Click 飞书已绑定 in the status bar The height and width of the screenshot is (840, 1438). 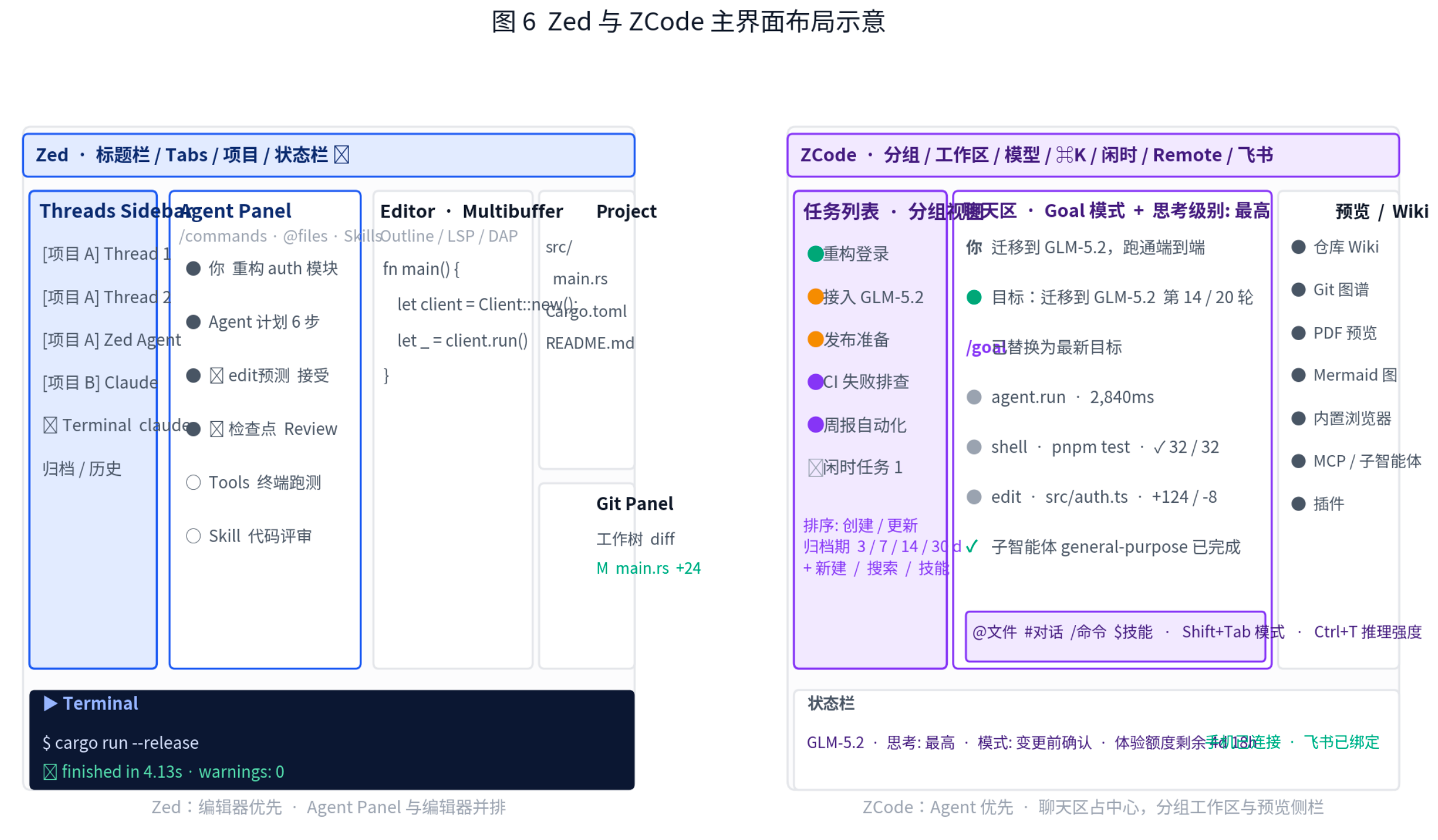[x=1341, y=742]
